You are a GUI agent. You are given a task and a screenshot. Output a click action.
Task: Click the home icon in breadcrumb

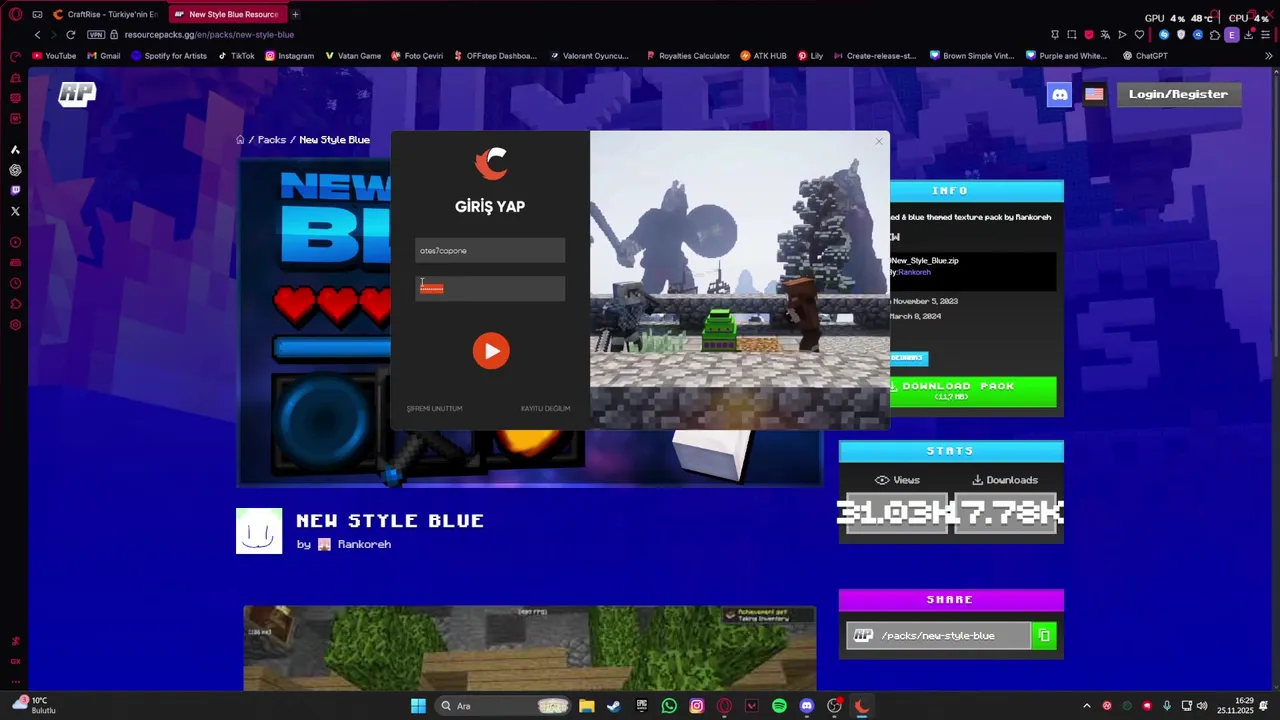coord(240,140)
